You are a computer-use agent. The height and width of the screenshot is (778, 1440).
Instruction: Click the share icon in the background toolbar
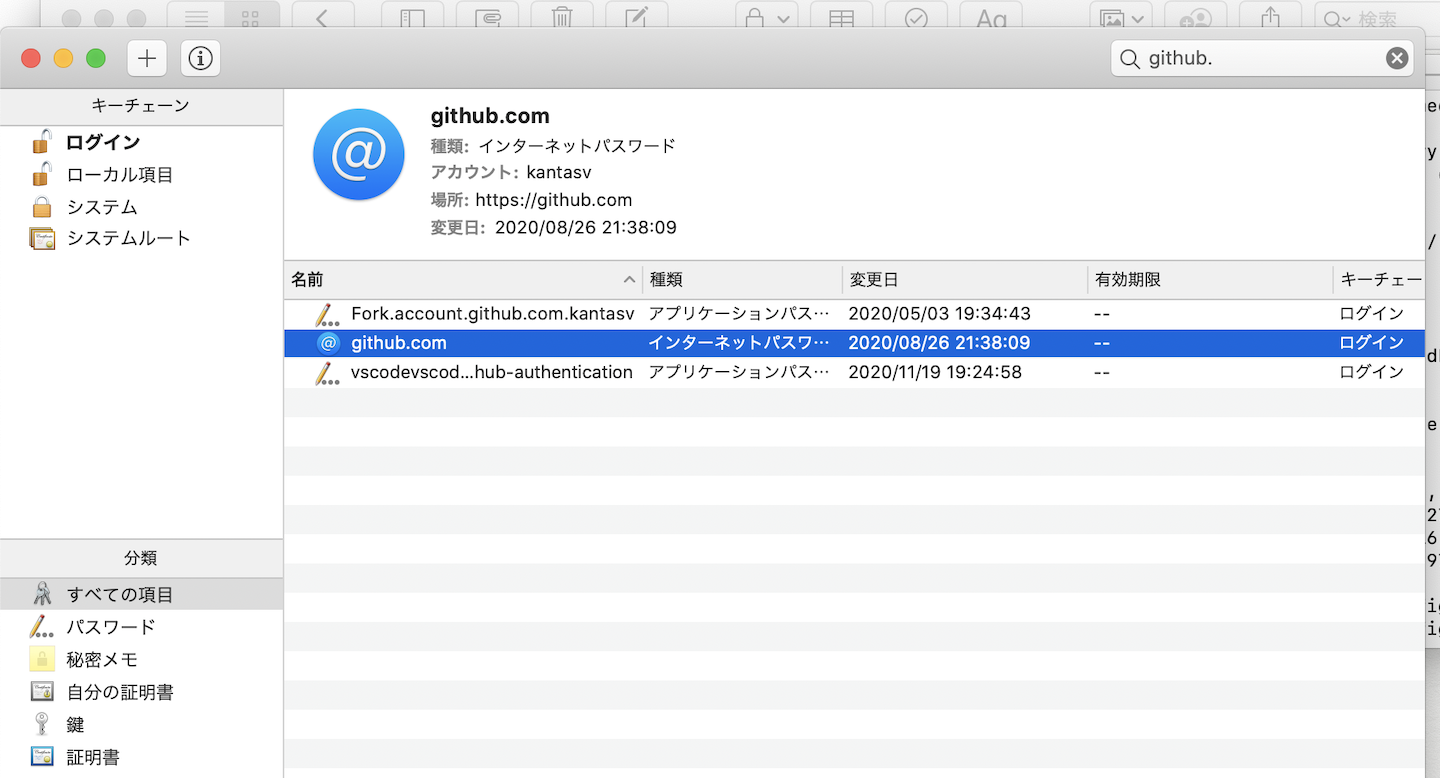coord(1270,17)
